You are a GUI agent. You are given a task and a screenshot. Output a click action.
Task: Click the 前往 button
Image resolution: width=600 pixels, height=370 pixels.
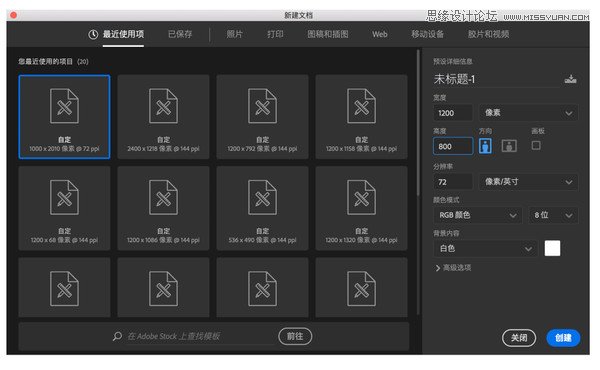coord(295,336)
